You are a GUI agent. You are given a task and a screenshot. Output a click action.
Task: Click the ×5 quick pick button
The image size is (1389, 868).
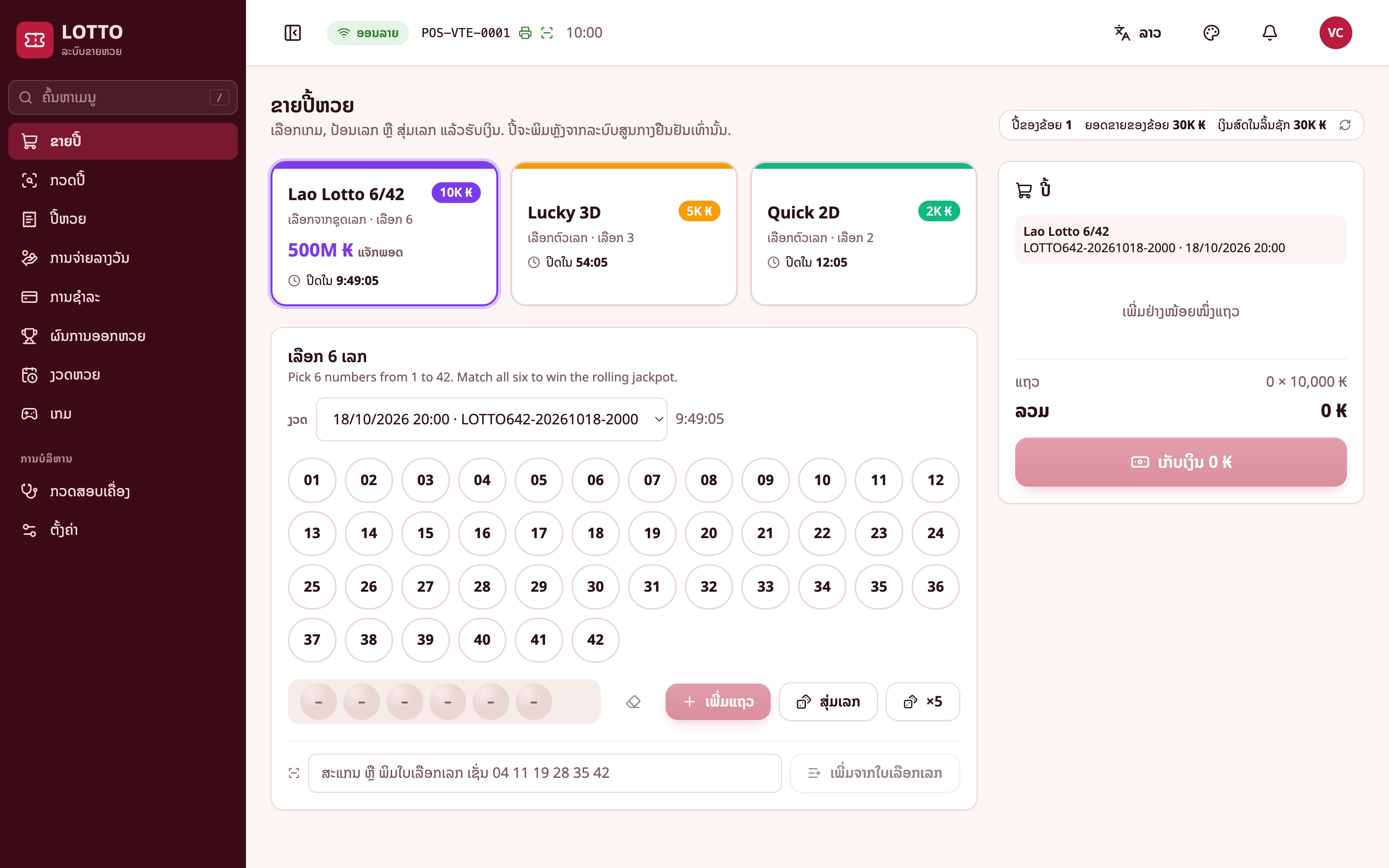coord(922,702)
